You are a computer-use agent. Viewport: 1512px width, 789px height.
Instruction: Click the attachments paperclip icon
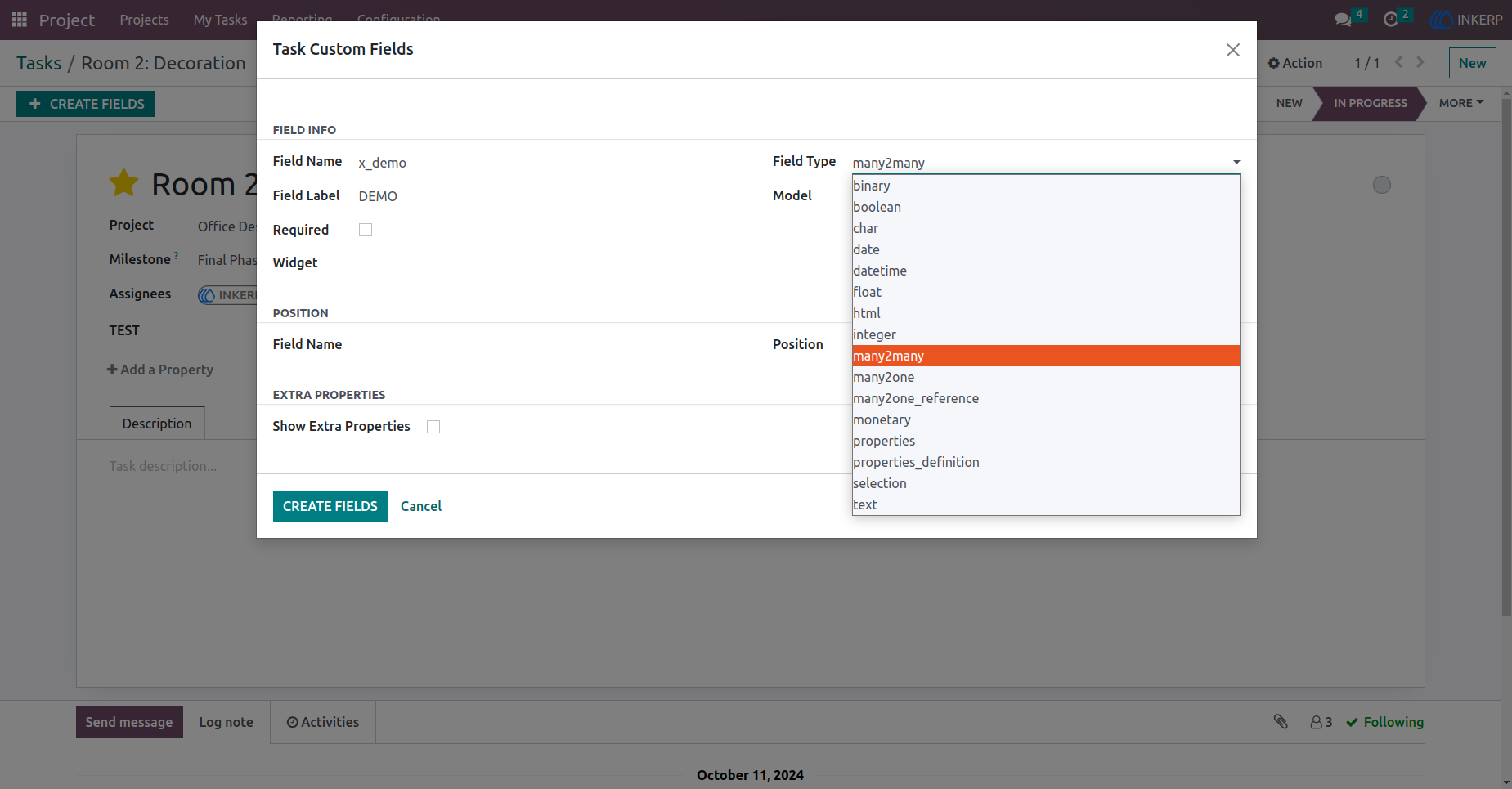point(1281,721)
